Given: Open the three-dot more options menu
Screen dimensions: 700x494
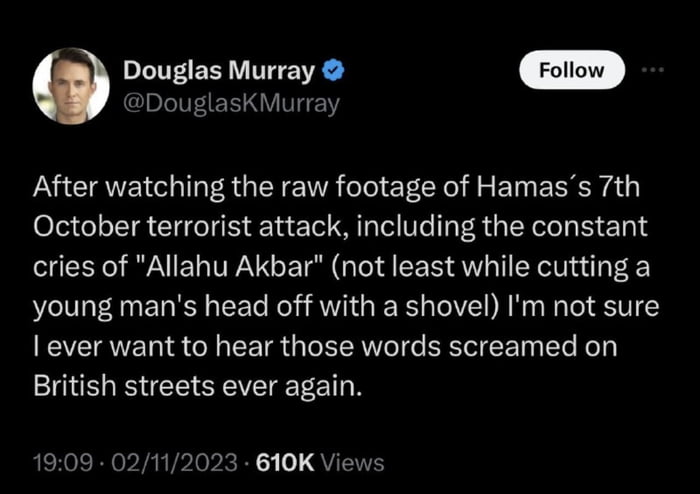Looking at the screenshot, I should (653, 70).
